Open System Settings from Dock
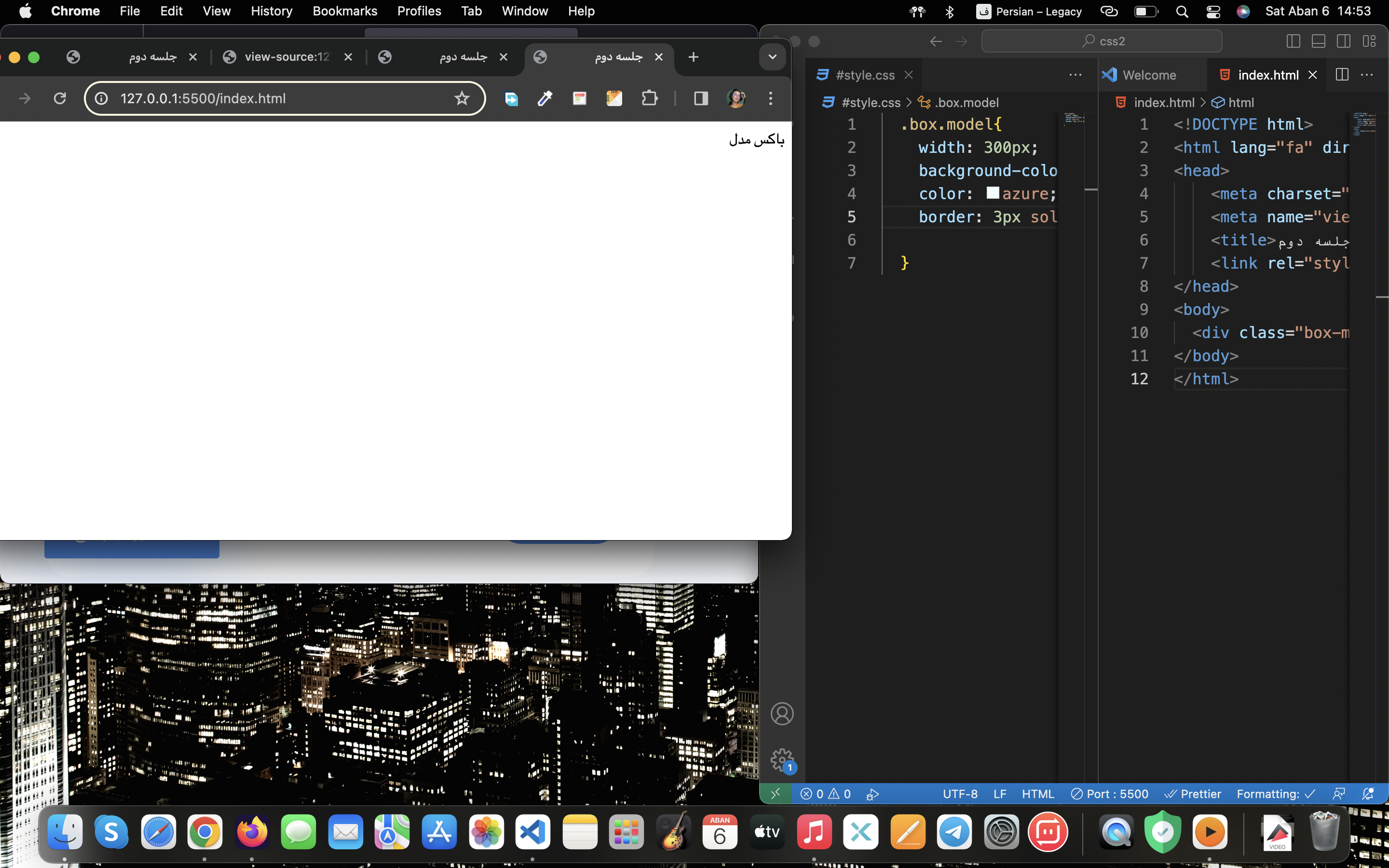 (1001, 831)
